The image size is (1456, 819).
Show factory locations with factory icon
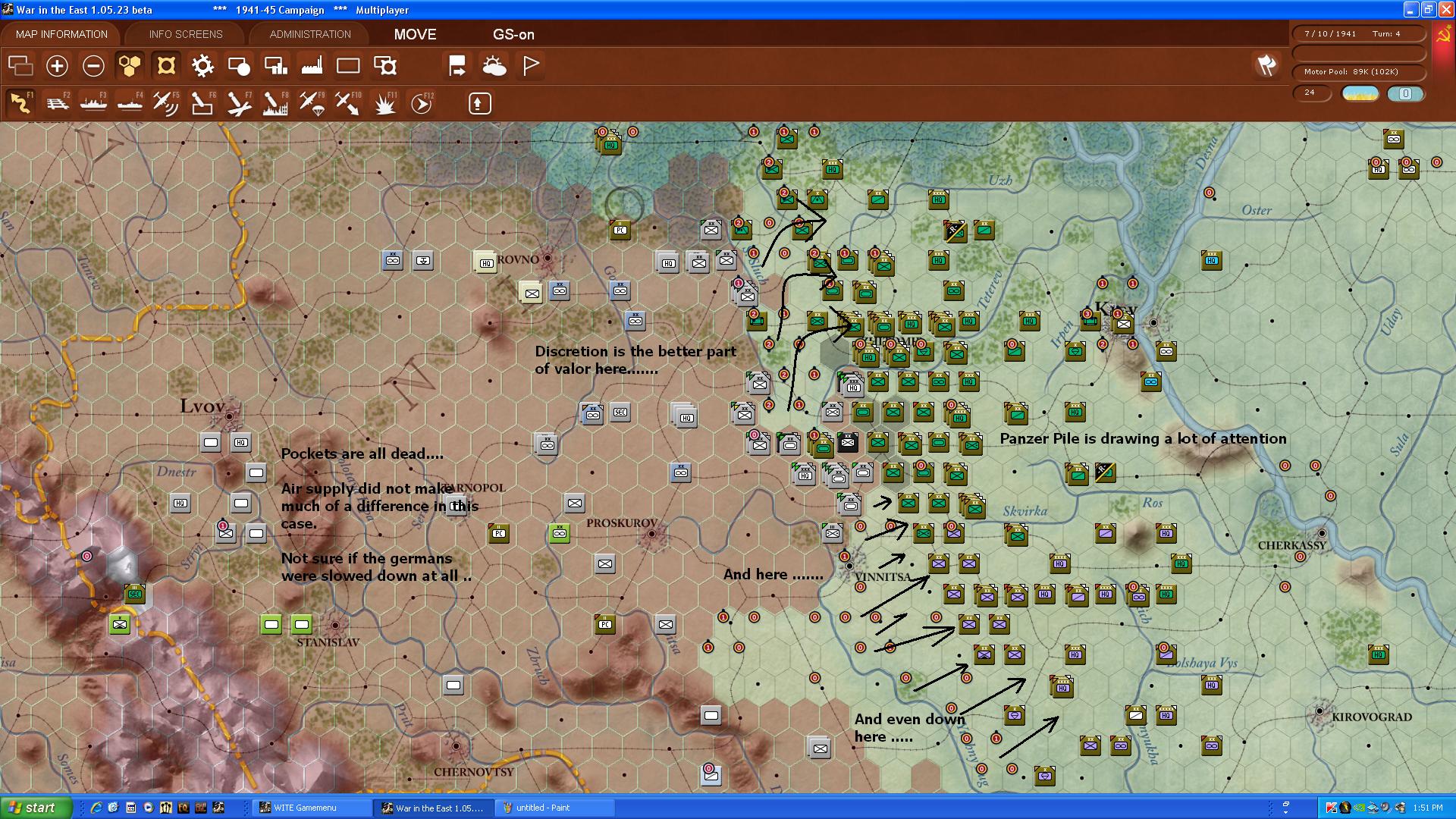pos(312,66)
